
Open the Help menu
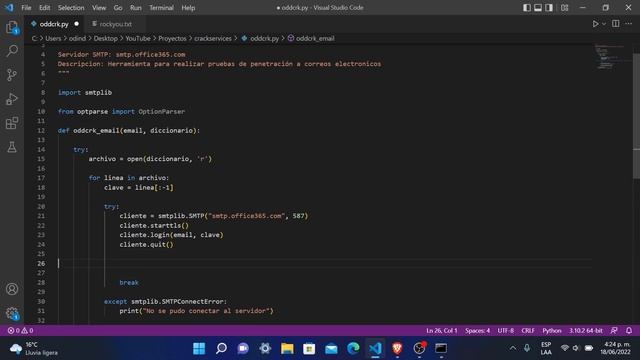[x=188, y=7]
